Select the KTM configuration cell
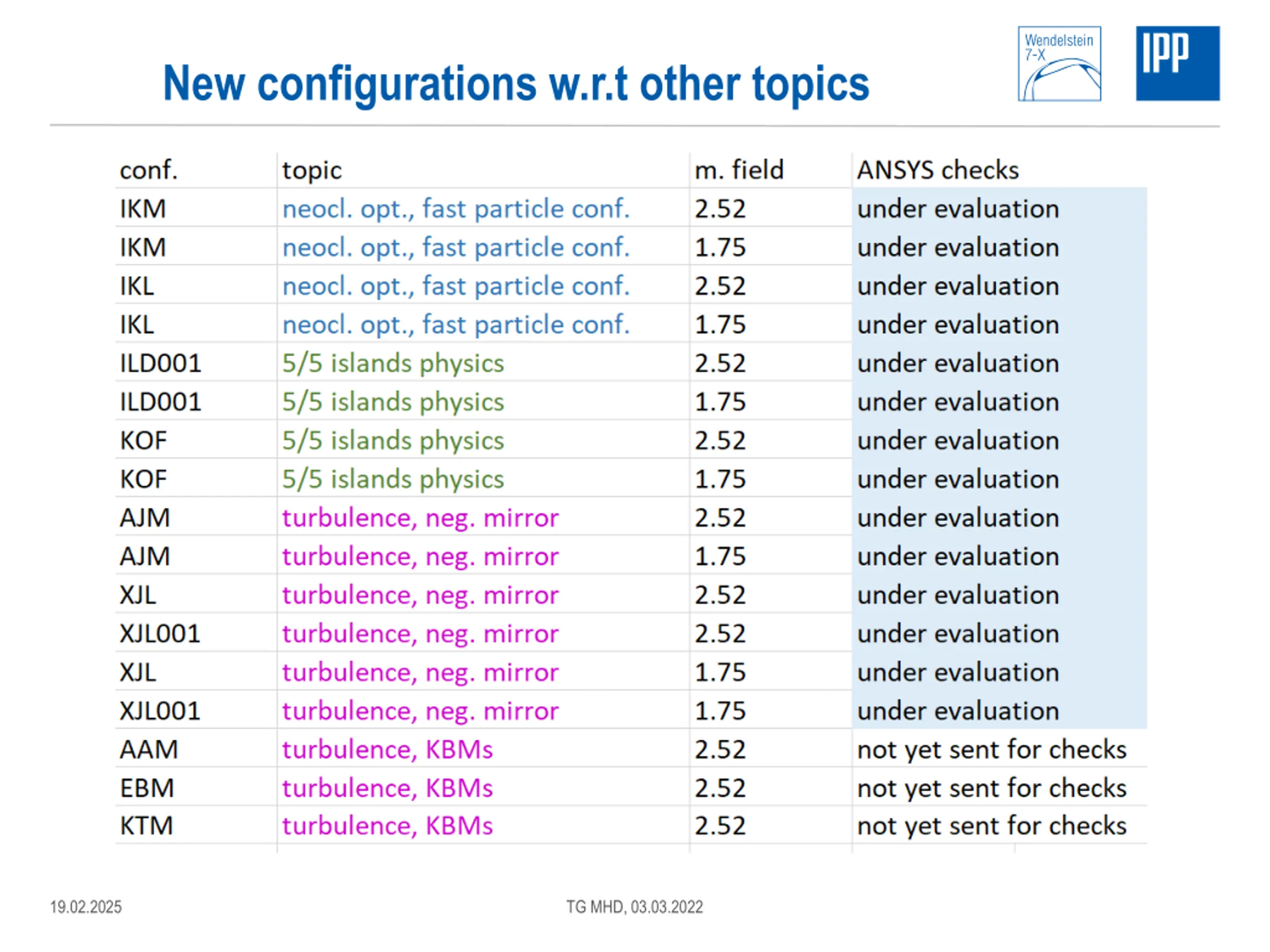Image resolution: width=1270 pixels, height=952 pixels. (146, 826)
